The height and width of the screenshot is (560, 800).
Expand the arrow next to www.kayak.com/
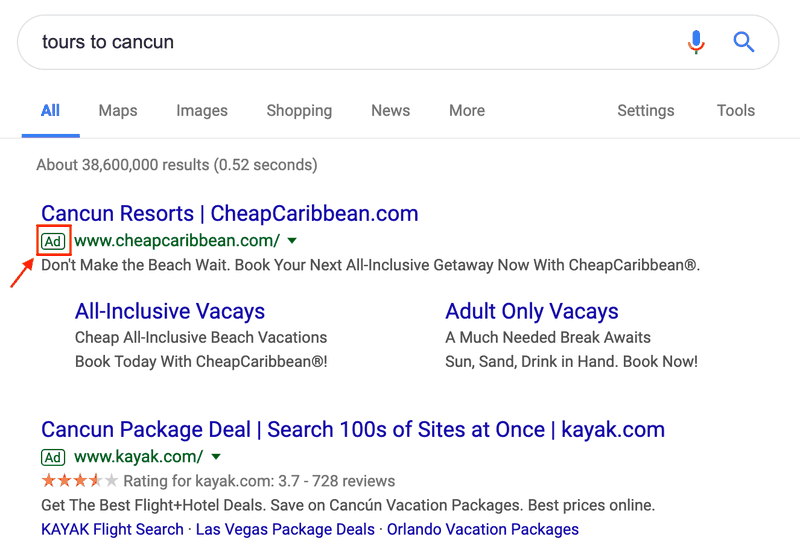(216, 456)
